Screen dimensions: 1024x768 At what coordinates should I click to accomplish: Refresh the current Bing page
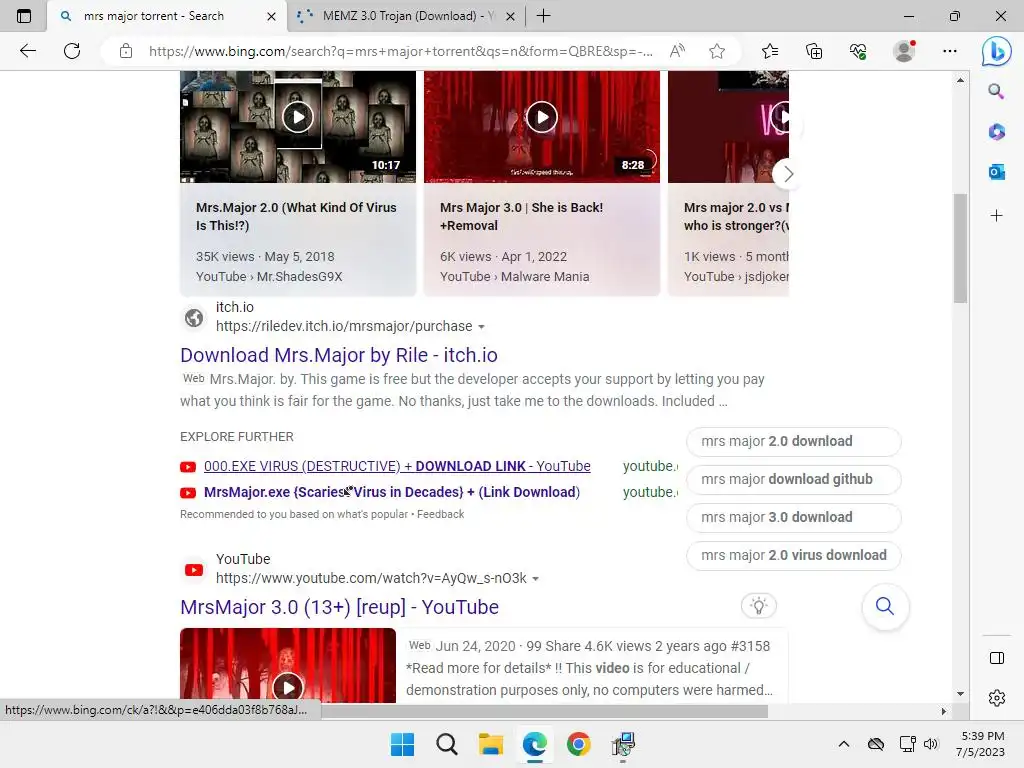click(x=72, y=51)
